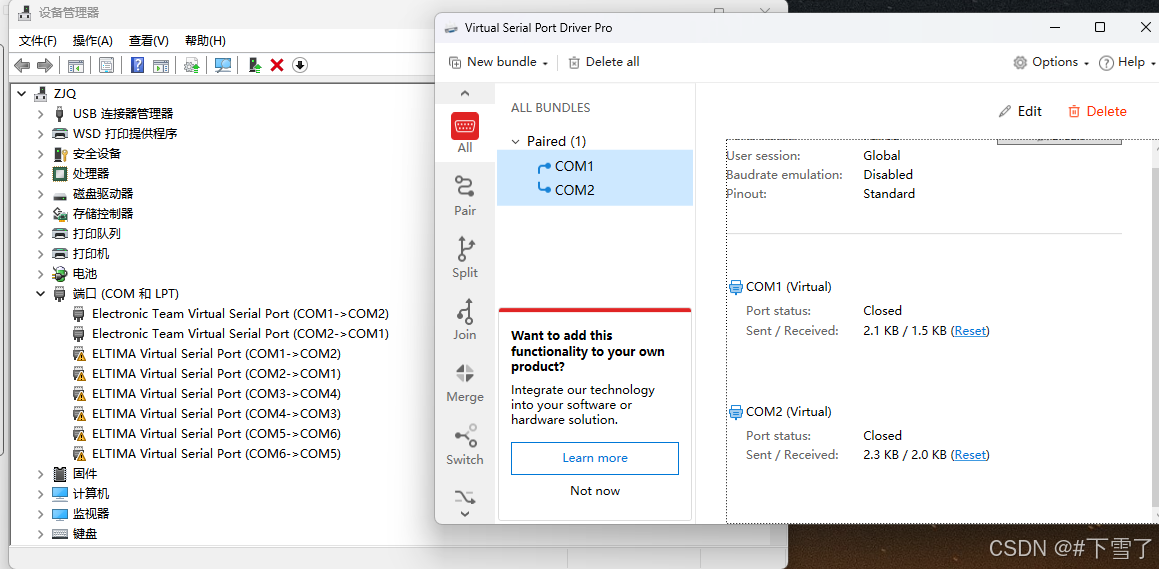Click the Learn more button
1159x569 pixels.
click(x=595, y=458)
